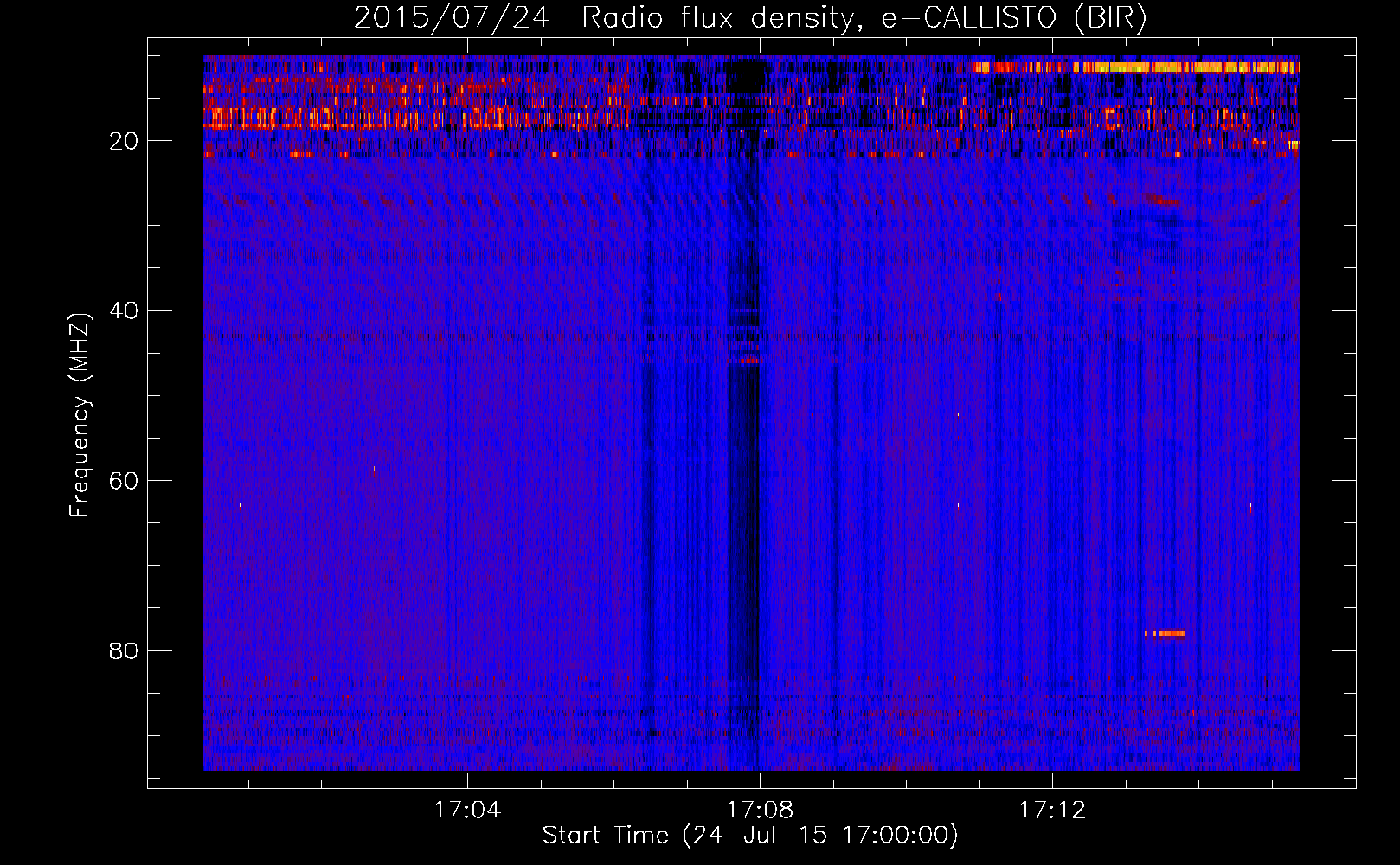Click the "20" frequency tick label
Image resolution: width=1400 pixels, height=865 pixels.
[125, 141]
